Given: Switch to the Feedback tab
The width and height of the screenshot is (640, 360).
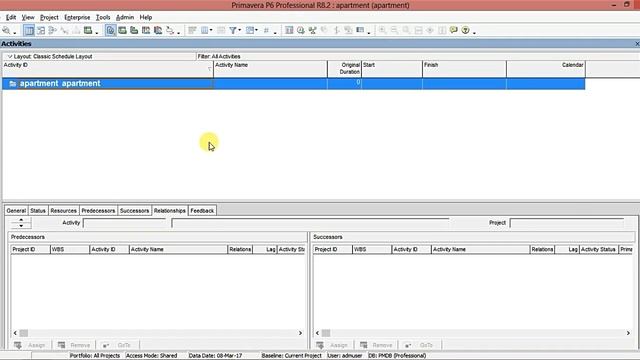Looking at the screenshot, I should (202, 211).
